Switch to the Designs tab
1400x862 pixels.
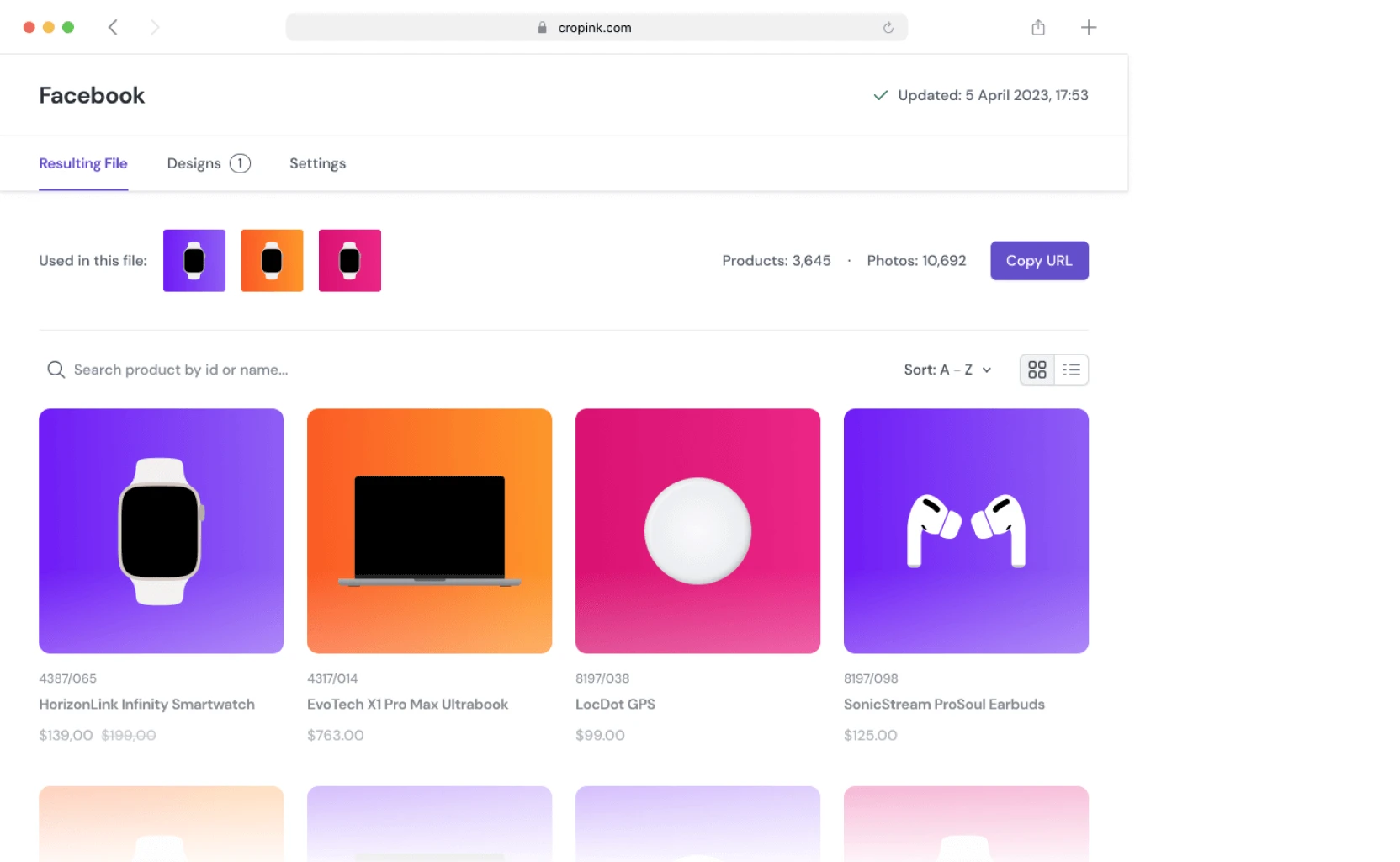click(x=193, y=163)
